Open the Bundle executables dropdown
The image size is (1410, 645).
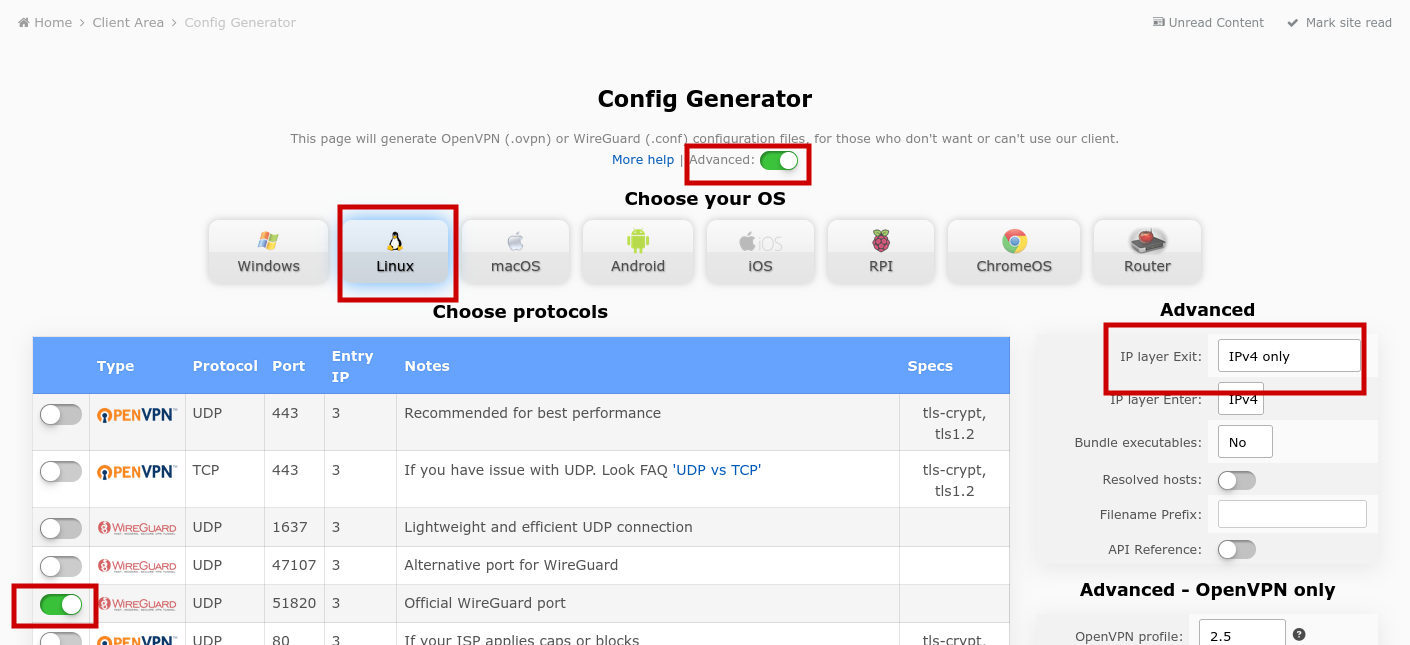1245,441
